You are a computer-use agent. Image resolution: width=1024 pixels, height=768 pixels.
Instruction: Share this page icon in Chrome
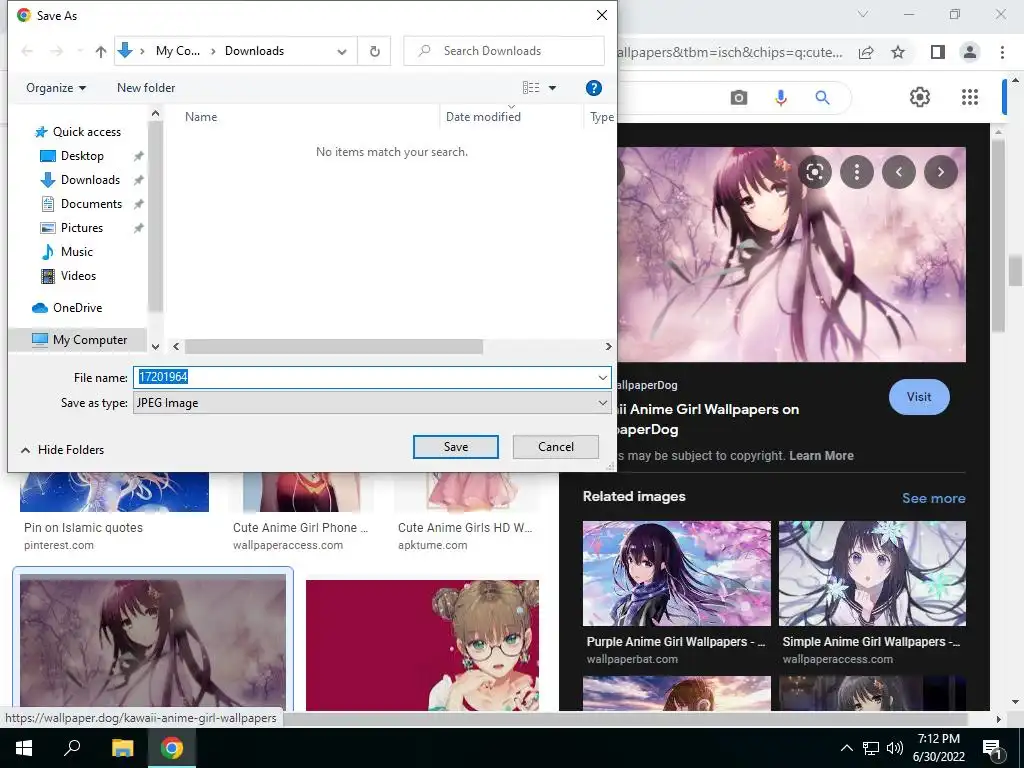pyautogui.click(x=866, y=52)
